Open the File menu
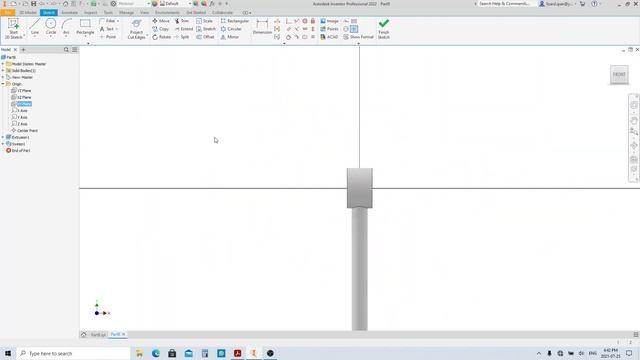This screenshot has height=360, width=640. pyautogui.click(x=8, y=13)
